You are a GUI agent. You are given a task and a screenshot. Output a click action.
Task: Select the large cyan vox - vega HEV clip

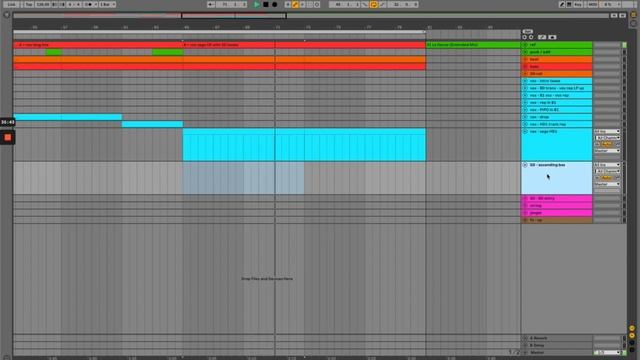click(304, 145)
